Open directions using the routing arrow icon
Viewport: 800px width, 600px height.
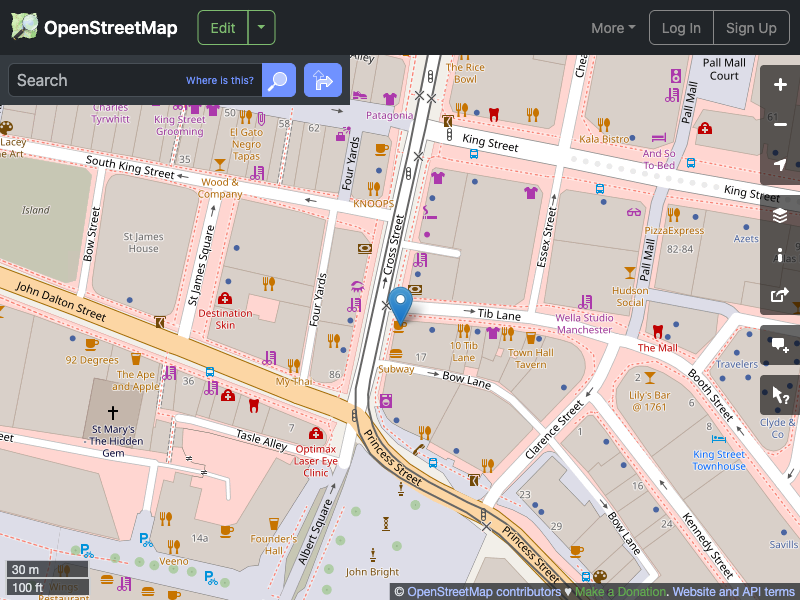pyautogui.click(x=322, y=80)
